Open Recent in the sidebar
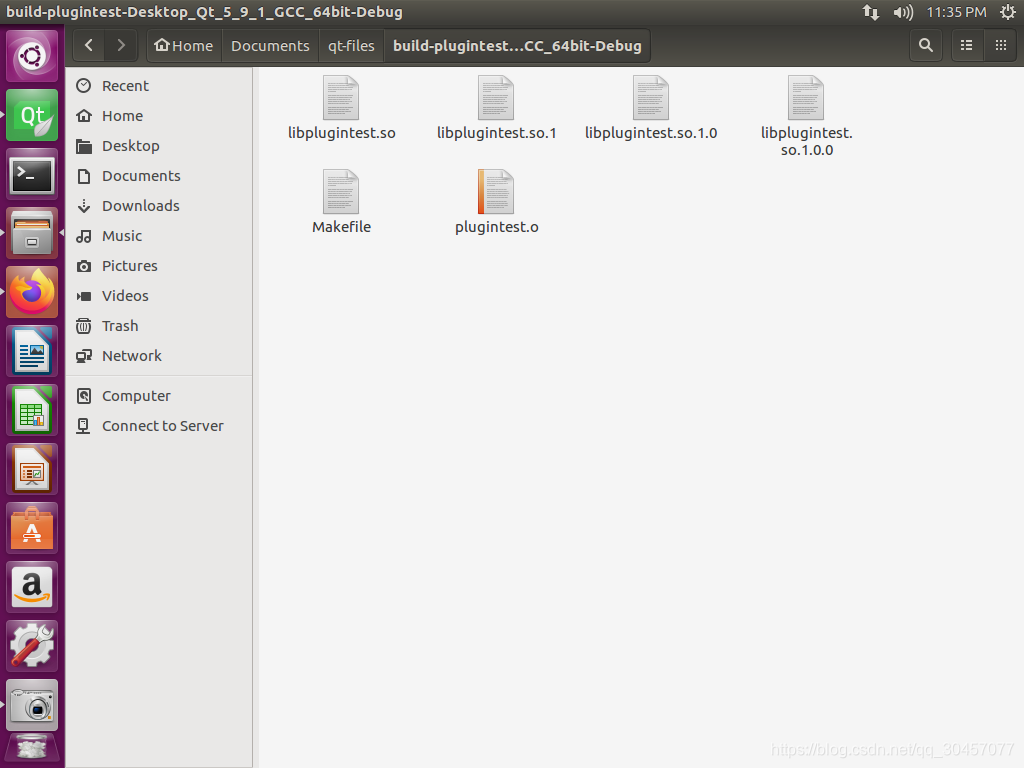Image resolution: width=1024 pixels, height=768 pixels. coord(159,86)
